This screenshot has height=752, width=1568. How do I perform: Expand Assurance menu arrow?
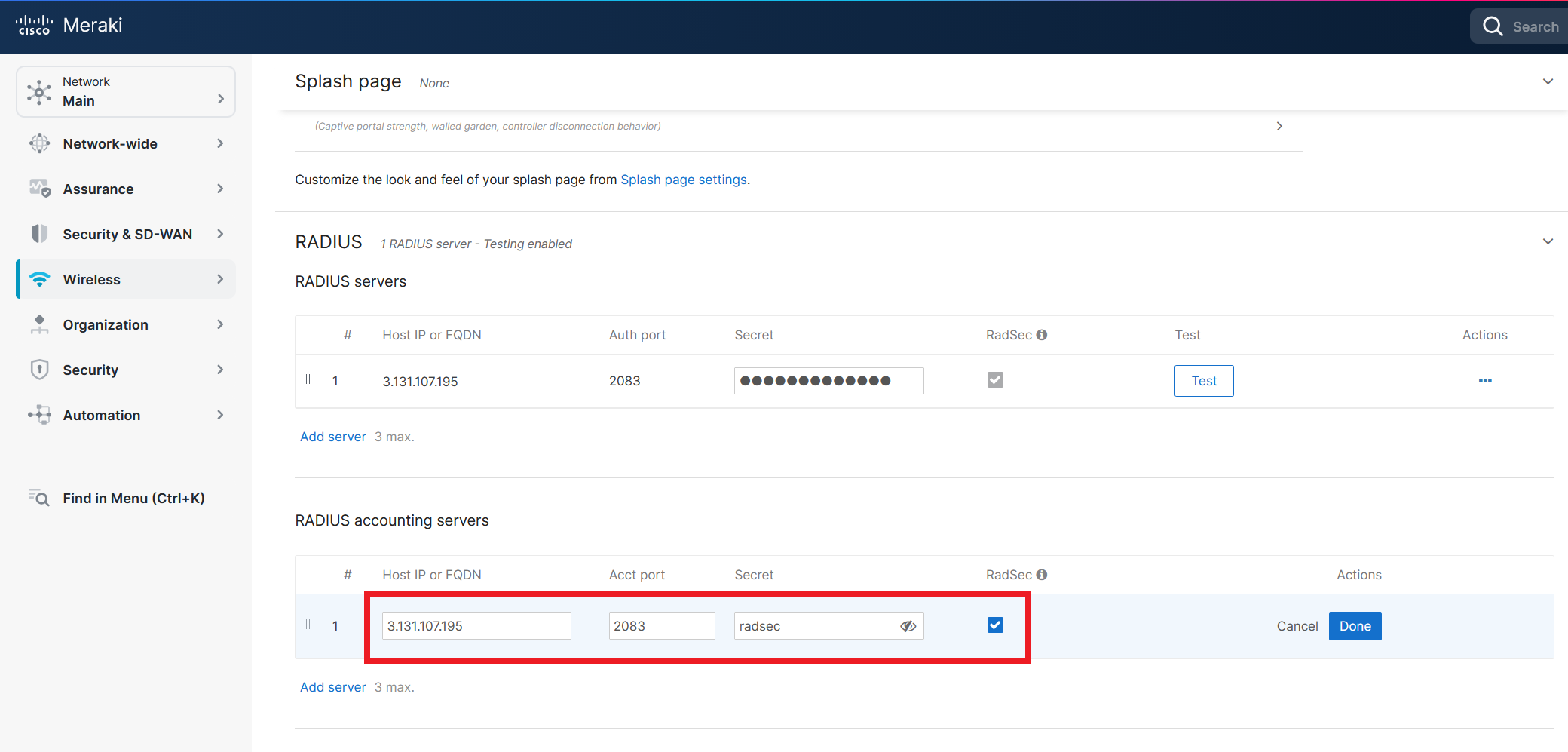[x=220, y=189]
